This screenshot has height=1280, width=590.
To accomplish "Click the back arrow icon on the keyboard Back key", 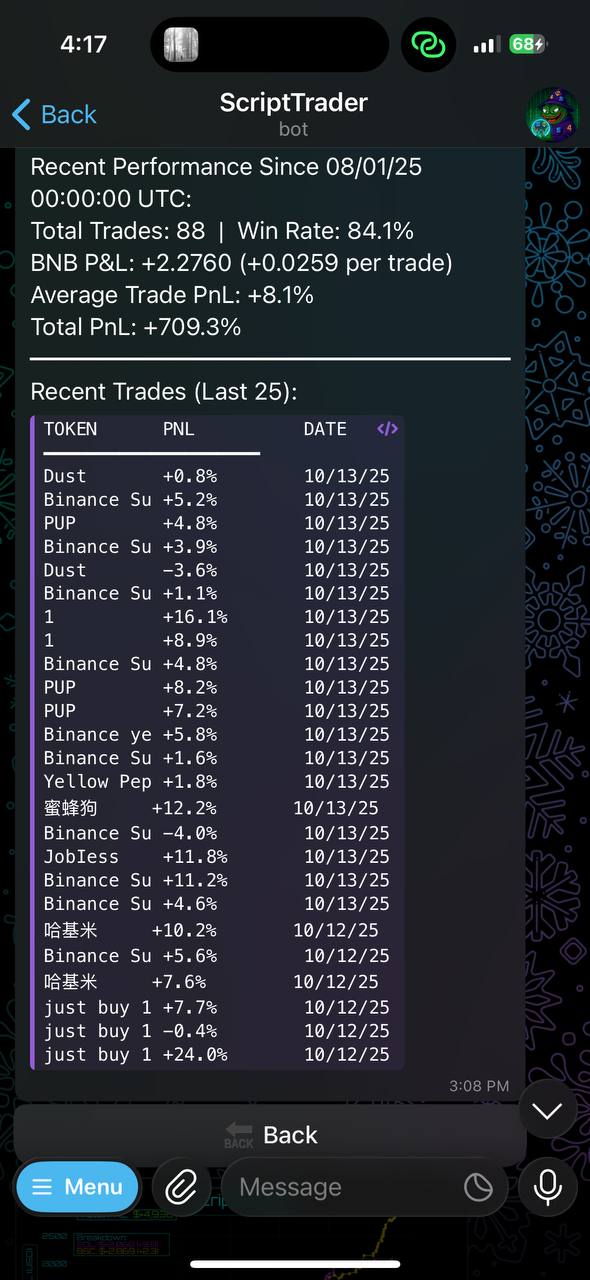I will [238, 1135].
